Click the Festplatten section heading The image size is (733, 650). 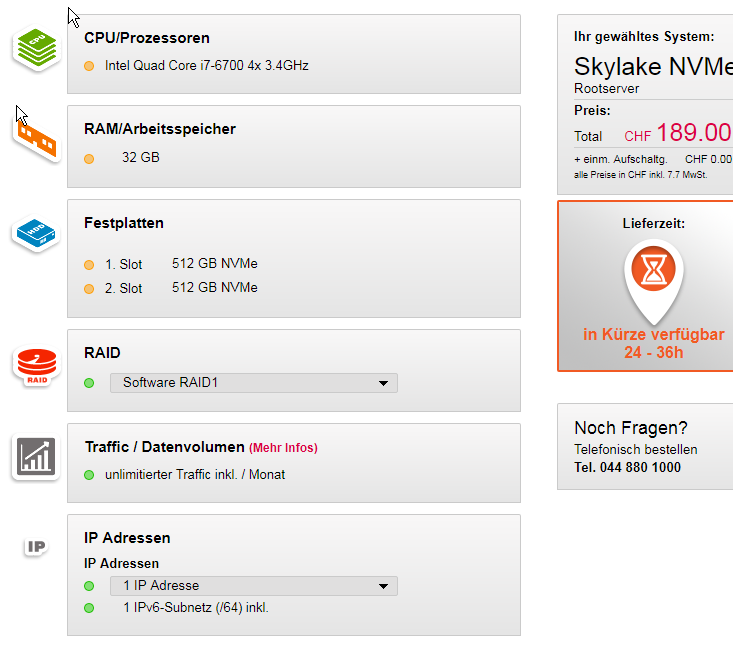tap(124, 223)
